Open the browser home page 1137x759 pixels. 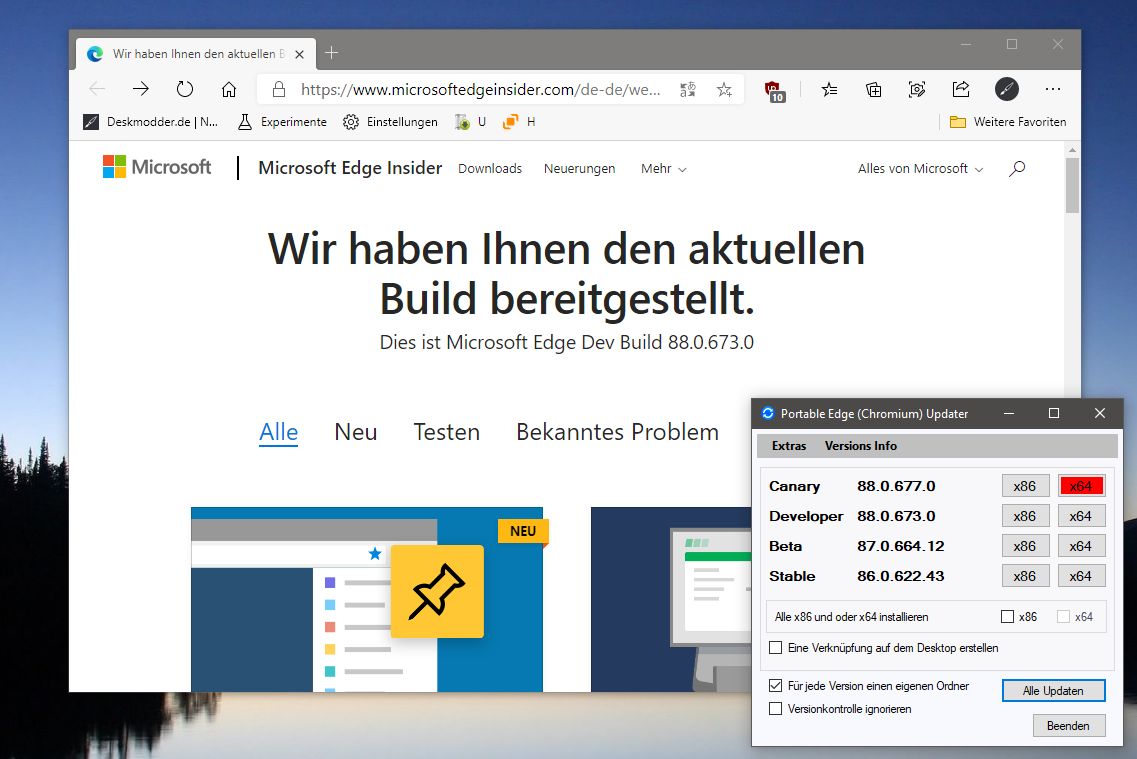pyautogui.click(x=229, y=89)
